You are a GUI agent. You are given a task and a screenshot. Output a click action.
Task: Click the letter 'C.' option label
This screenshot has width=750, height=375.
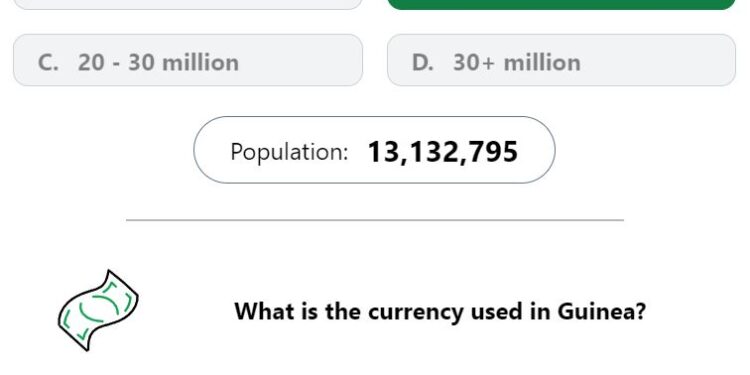tap(48, 63)
